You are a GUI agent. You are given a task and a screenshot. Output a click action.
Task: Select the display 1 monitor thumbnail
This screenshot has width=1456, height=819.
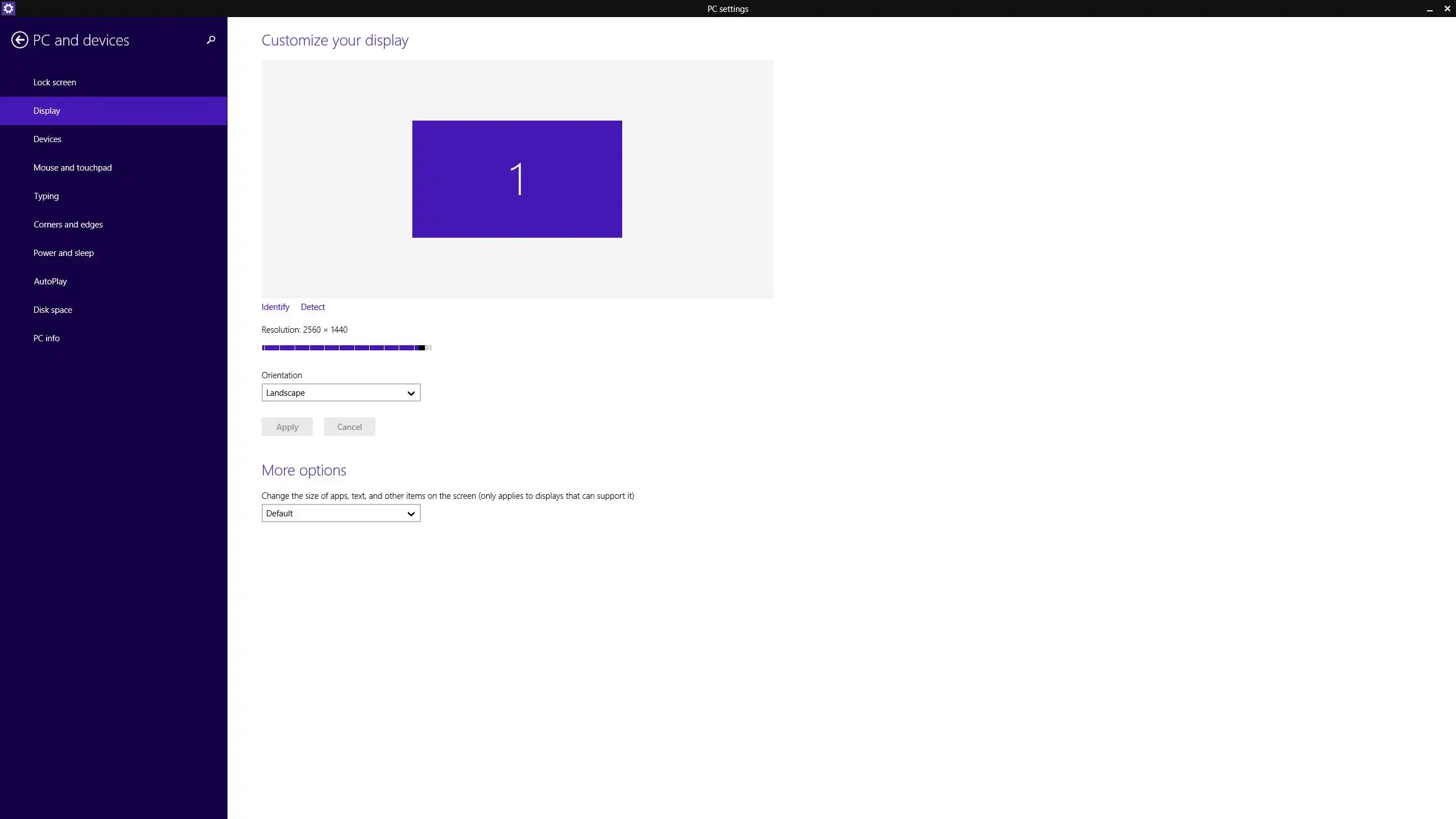(516, 179)
